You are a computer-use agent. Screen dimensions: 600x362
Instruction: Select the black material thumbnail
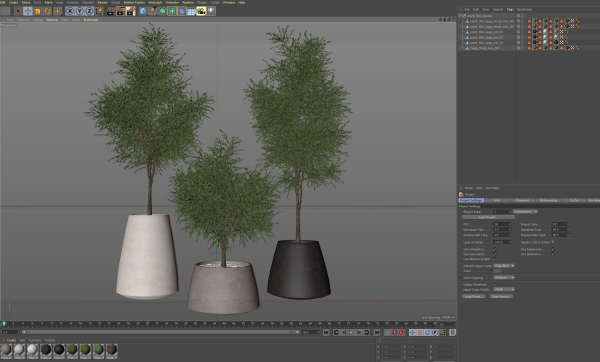[59, 350]
